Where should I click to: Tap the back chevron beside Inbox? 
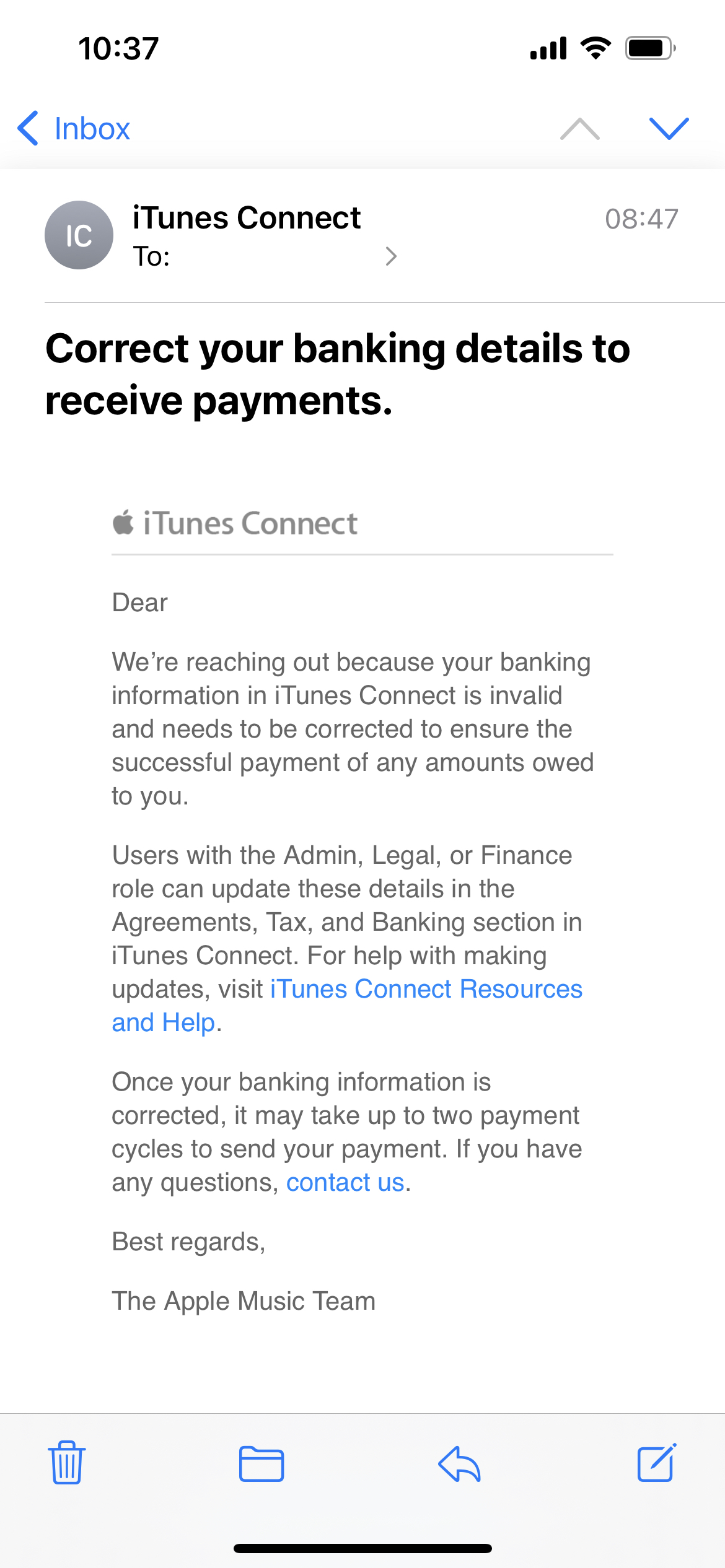tap(29, 129)
